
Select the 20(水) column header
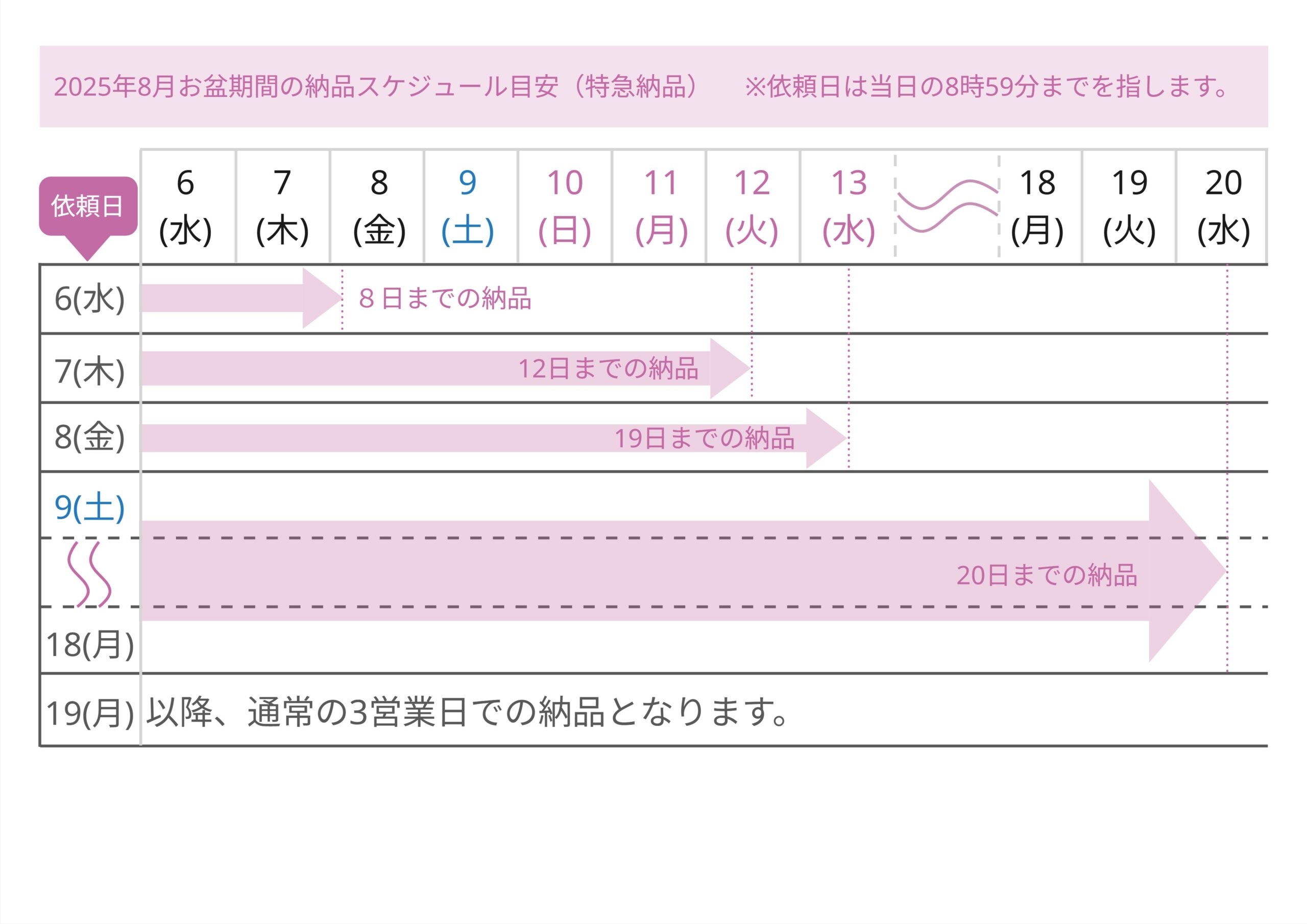coord(1224,207)
